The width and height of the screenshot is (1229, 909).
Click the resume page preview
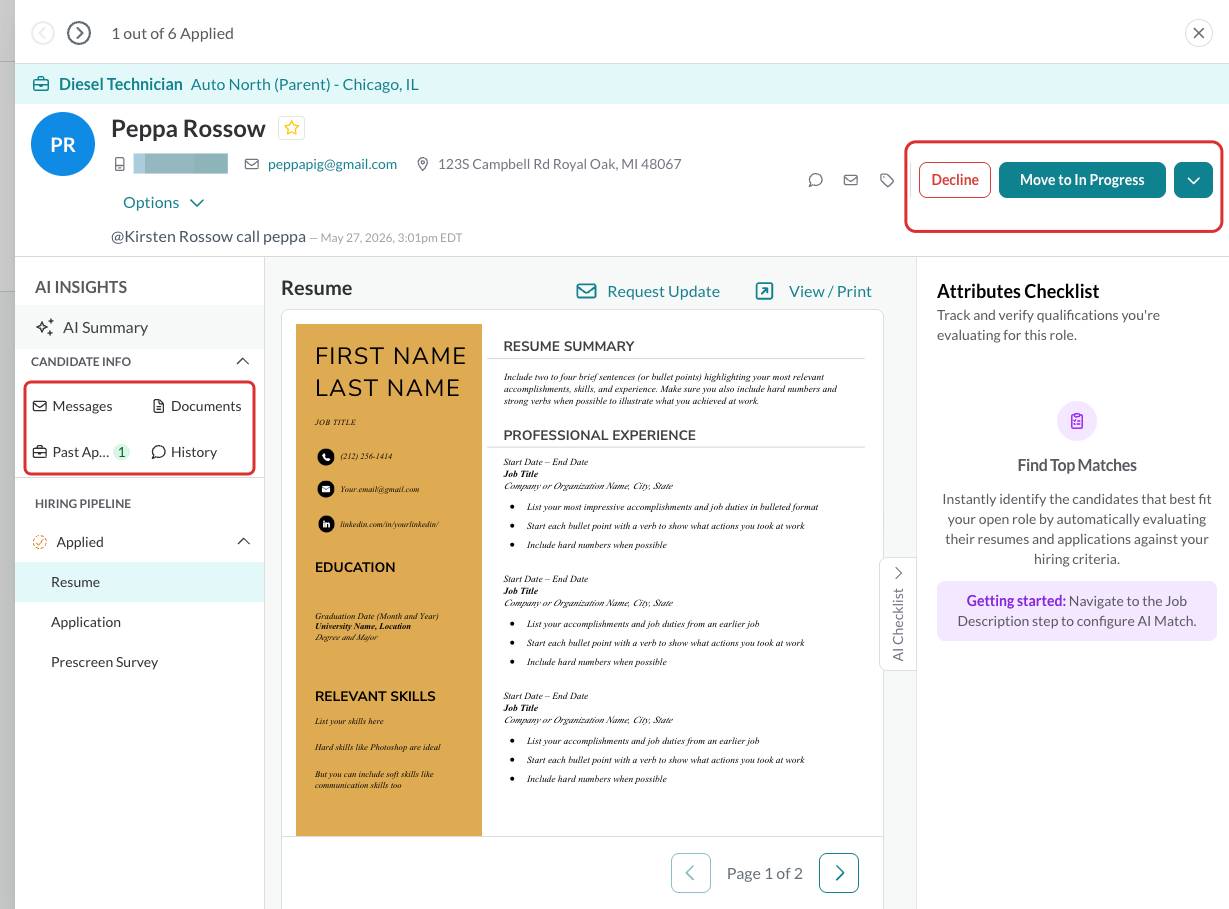coord(582,580)
